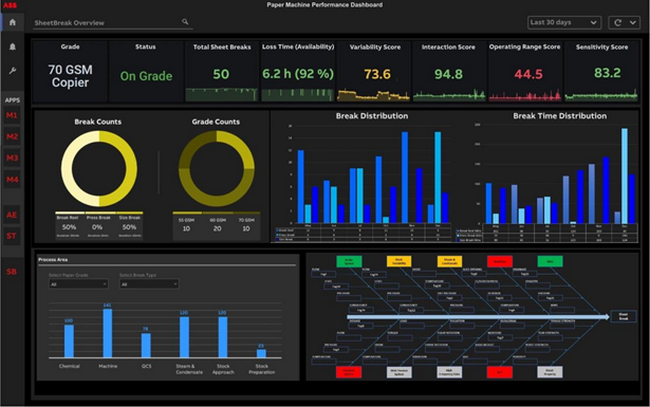
Task: Open the Total Sheet Breaks card
Action: (222, 71)
